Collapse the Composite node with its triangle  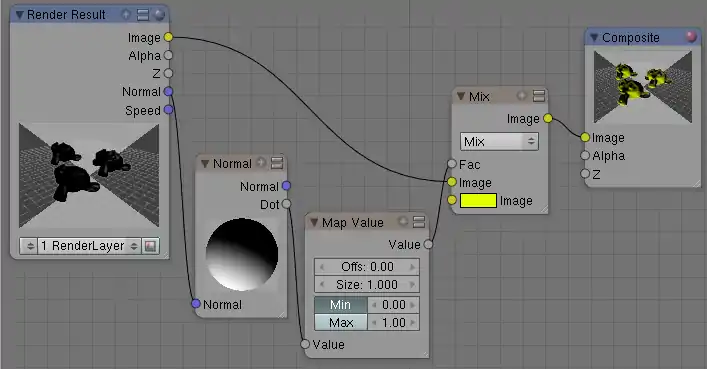[594, 37]
